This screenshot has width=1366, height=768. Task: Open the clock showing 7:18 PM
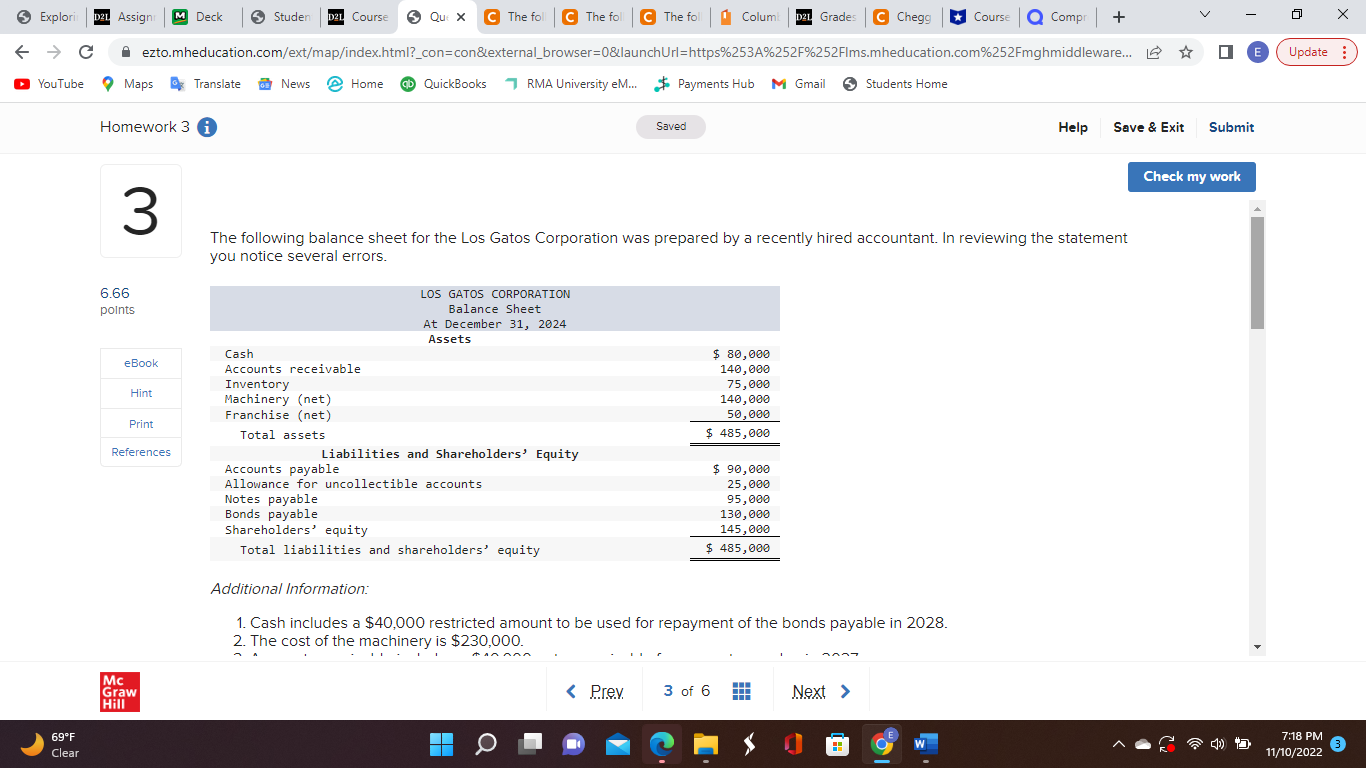[x=1293, y=745]
